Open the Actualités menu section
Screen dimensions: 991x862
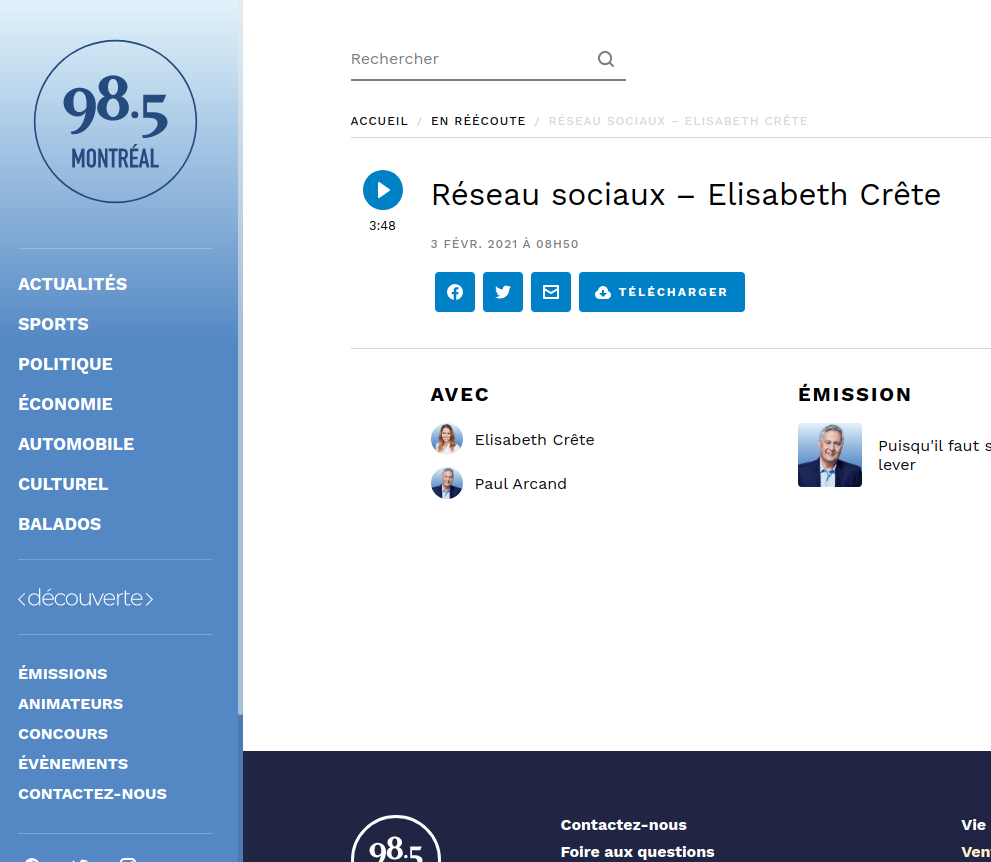pyautogui.click(x=73, y=284)
